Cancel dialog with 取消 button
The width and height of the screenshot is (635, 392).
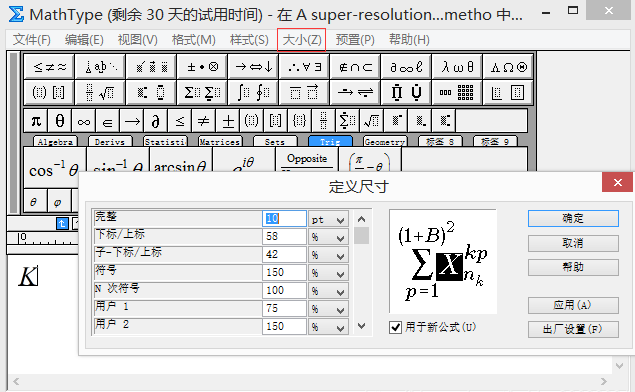(x=573, y=243)
